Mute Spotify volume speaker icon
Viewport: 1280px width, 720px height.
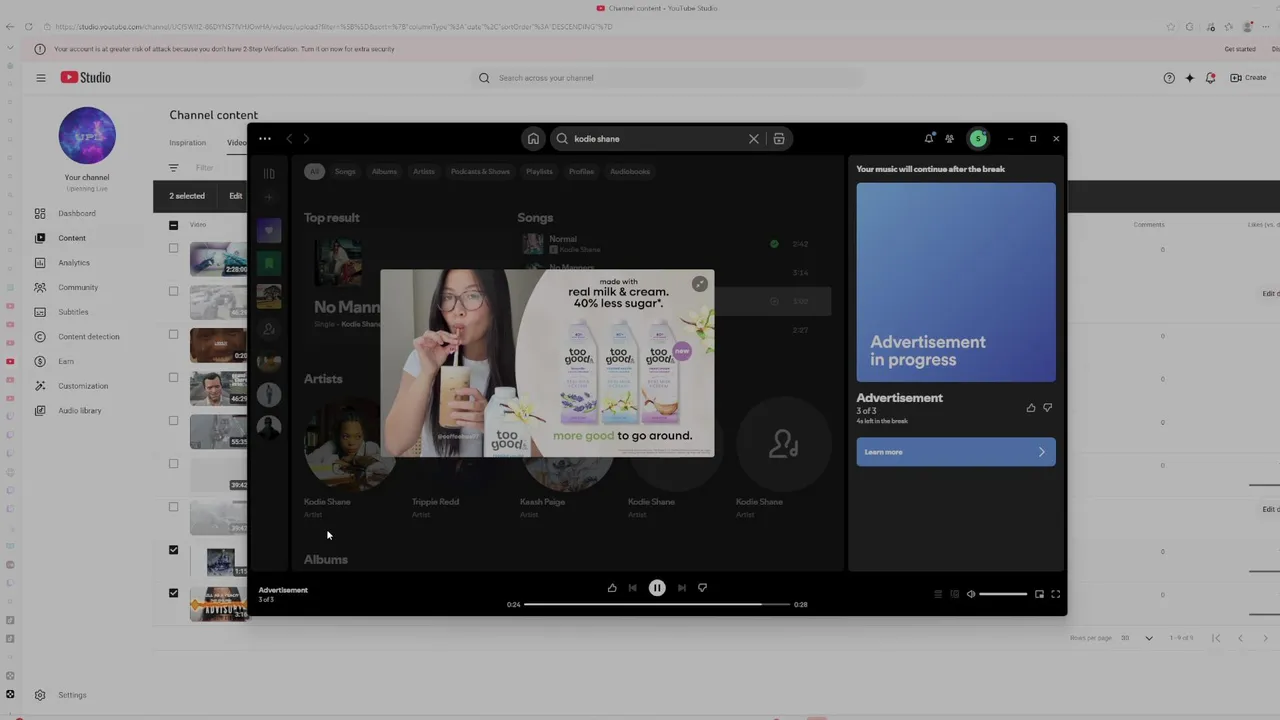pyautogui.click(x=970, y=594)
